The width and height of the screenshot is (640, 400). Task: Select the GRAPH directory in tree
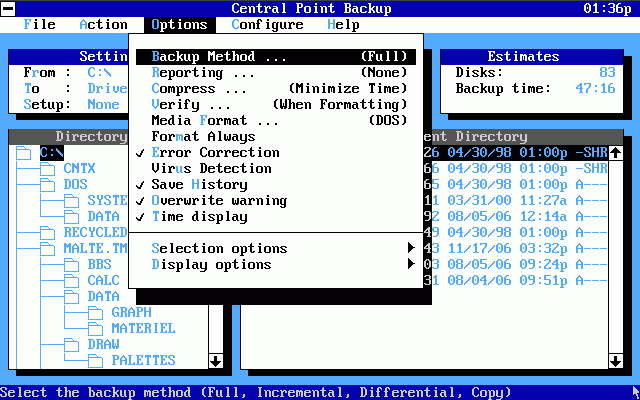(131, 313)
